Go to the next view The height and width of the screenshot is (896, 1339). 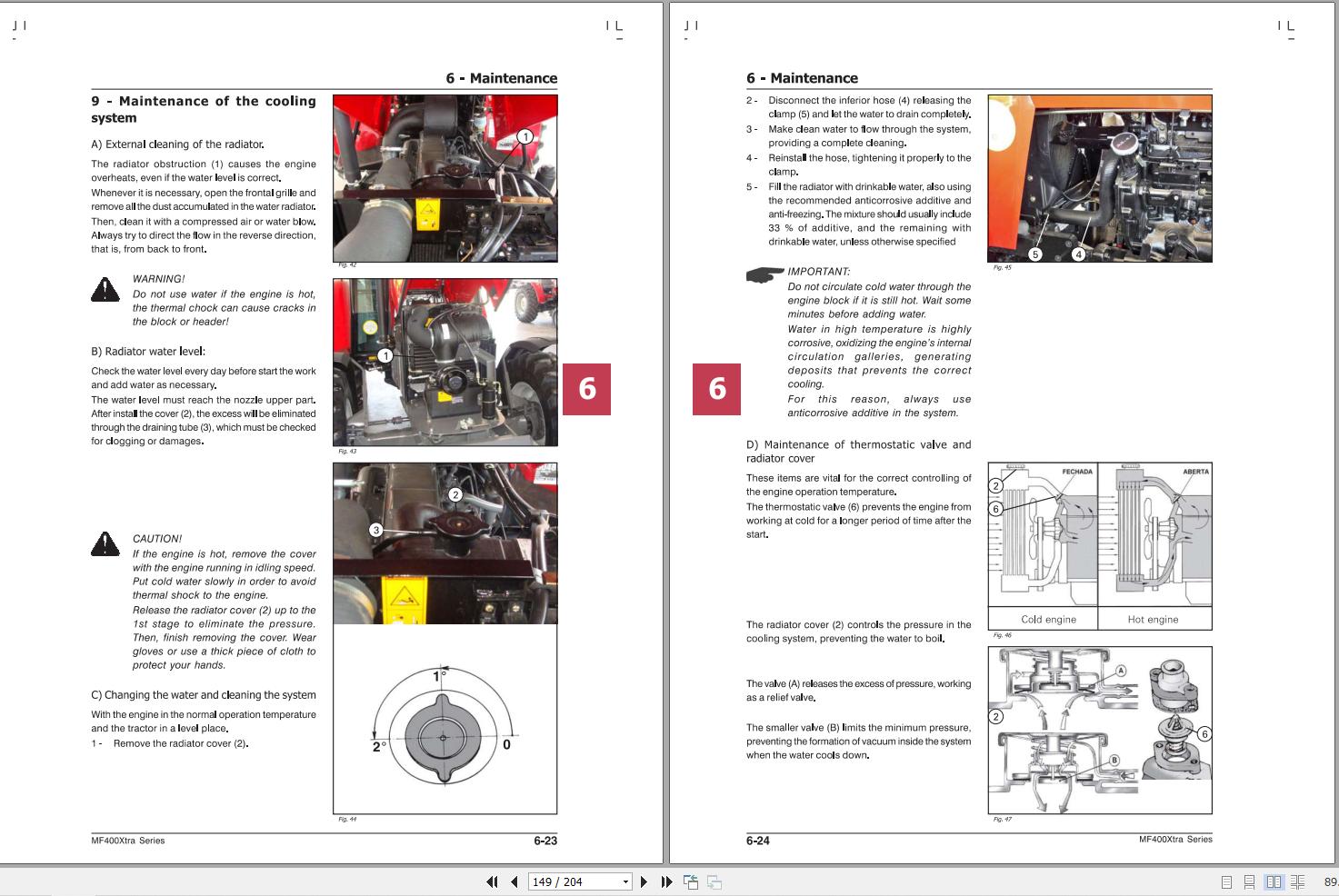click(x=714, y=881)
